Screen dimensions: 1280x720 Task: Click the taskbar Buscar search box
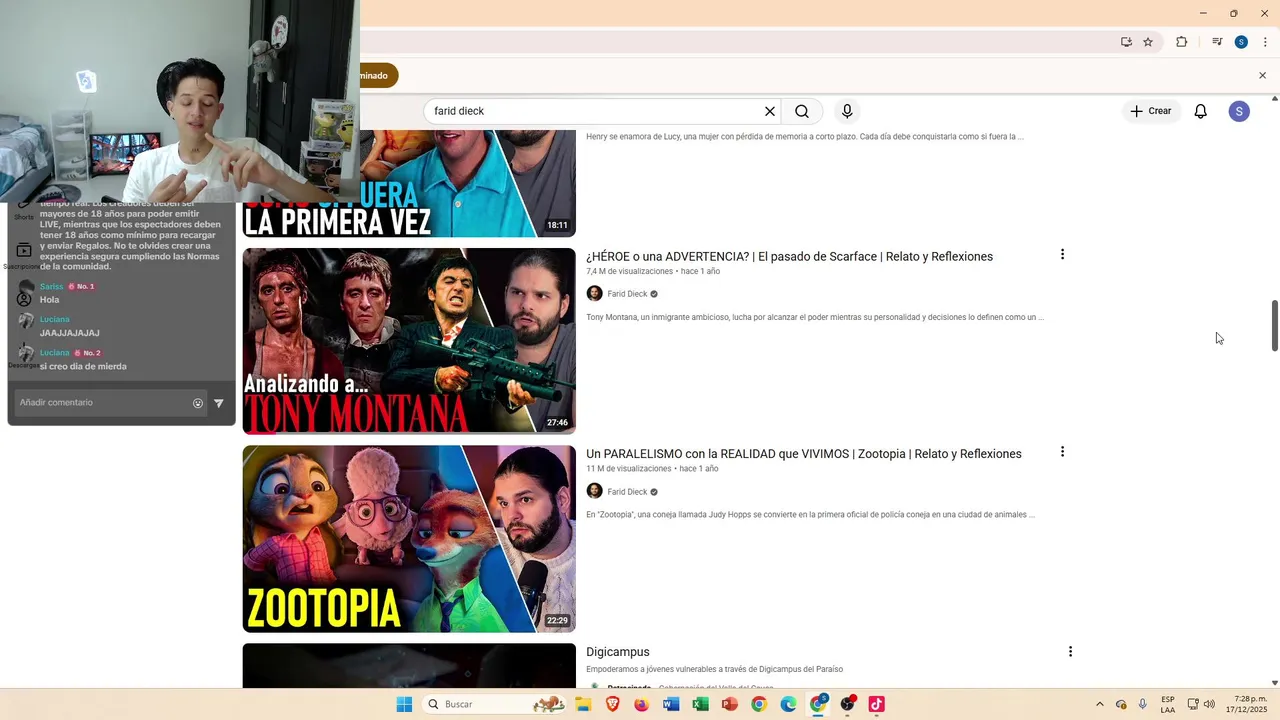[x=494, y=704]
